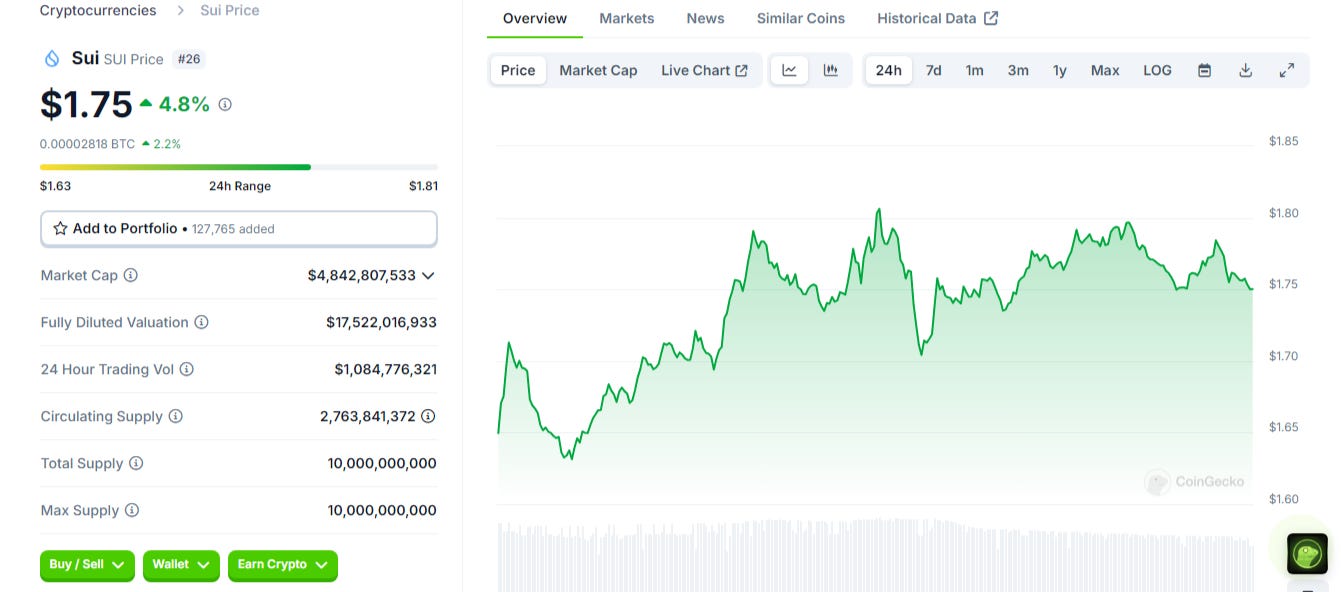Open the Buy / Sell dropdown
This screenshot has height=592, width=1341.
click(87, 565)
